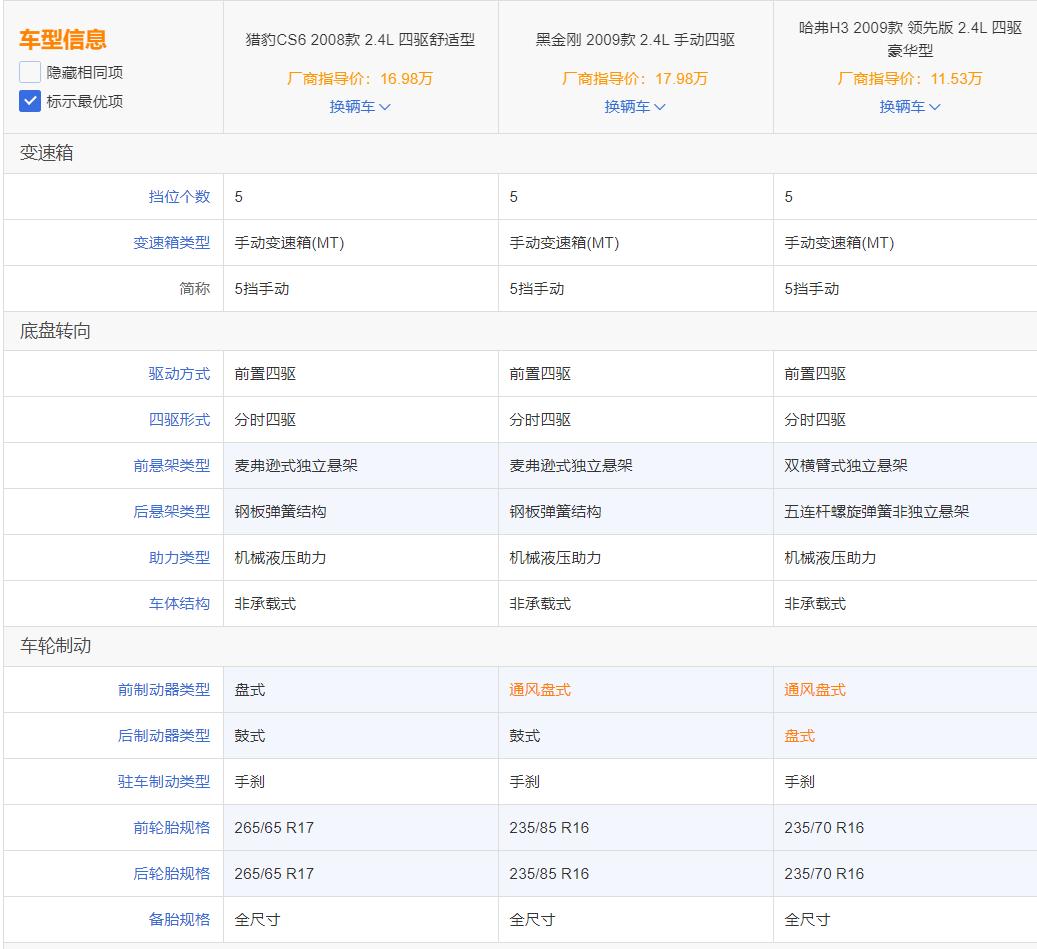Click the 车体结构 parameter link

point(180,603)
